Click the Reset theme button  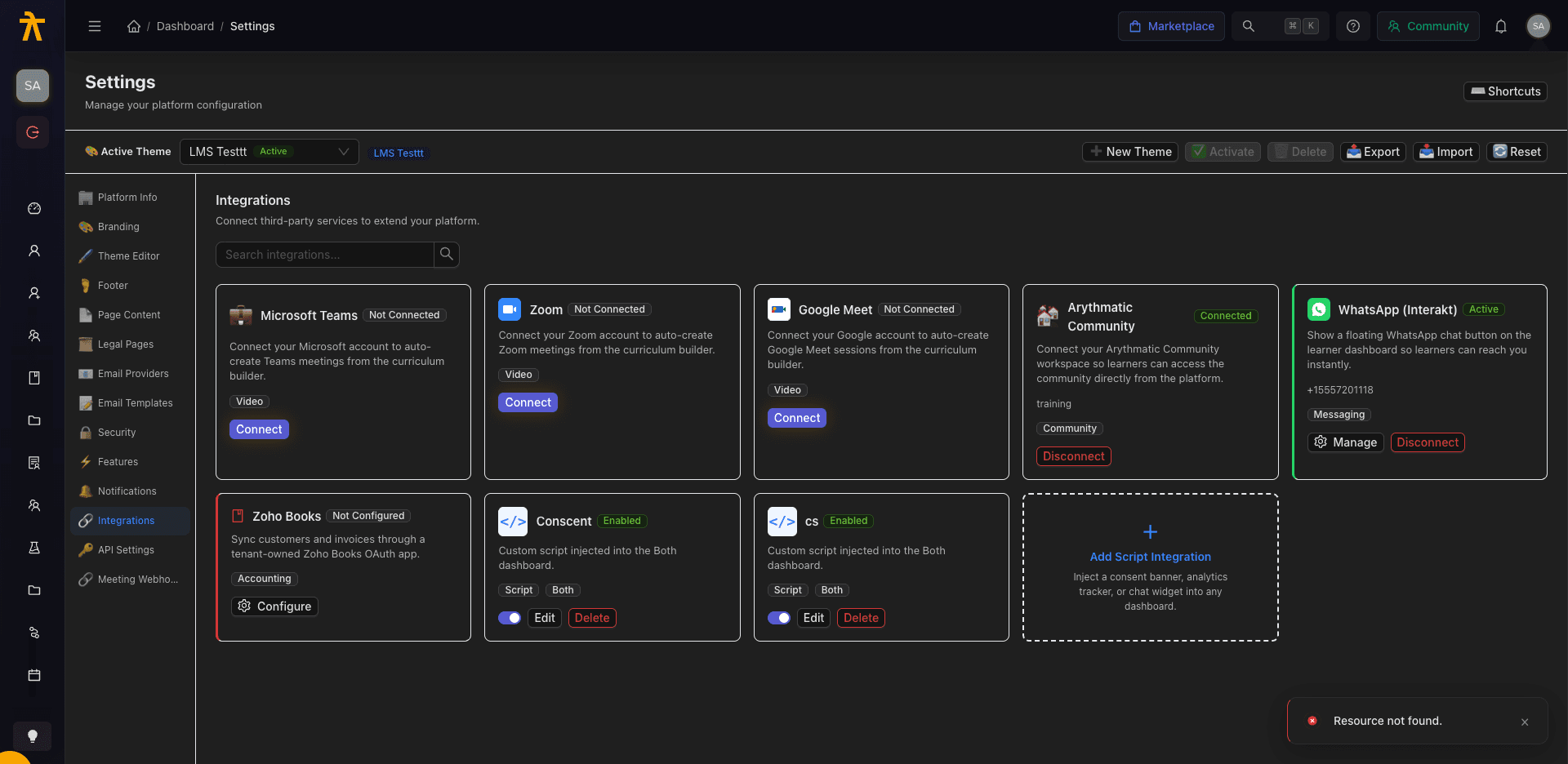click(x=1517, y=152)
